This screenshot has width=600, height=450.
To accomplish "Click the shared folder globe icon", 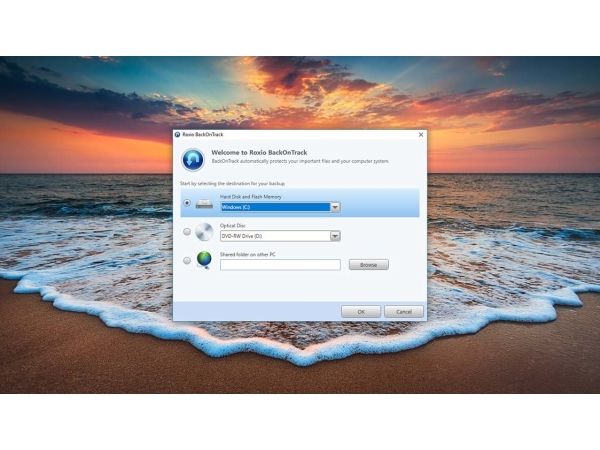I will point(204,260).
